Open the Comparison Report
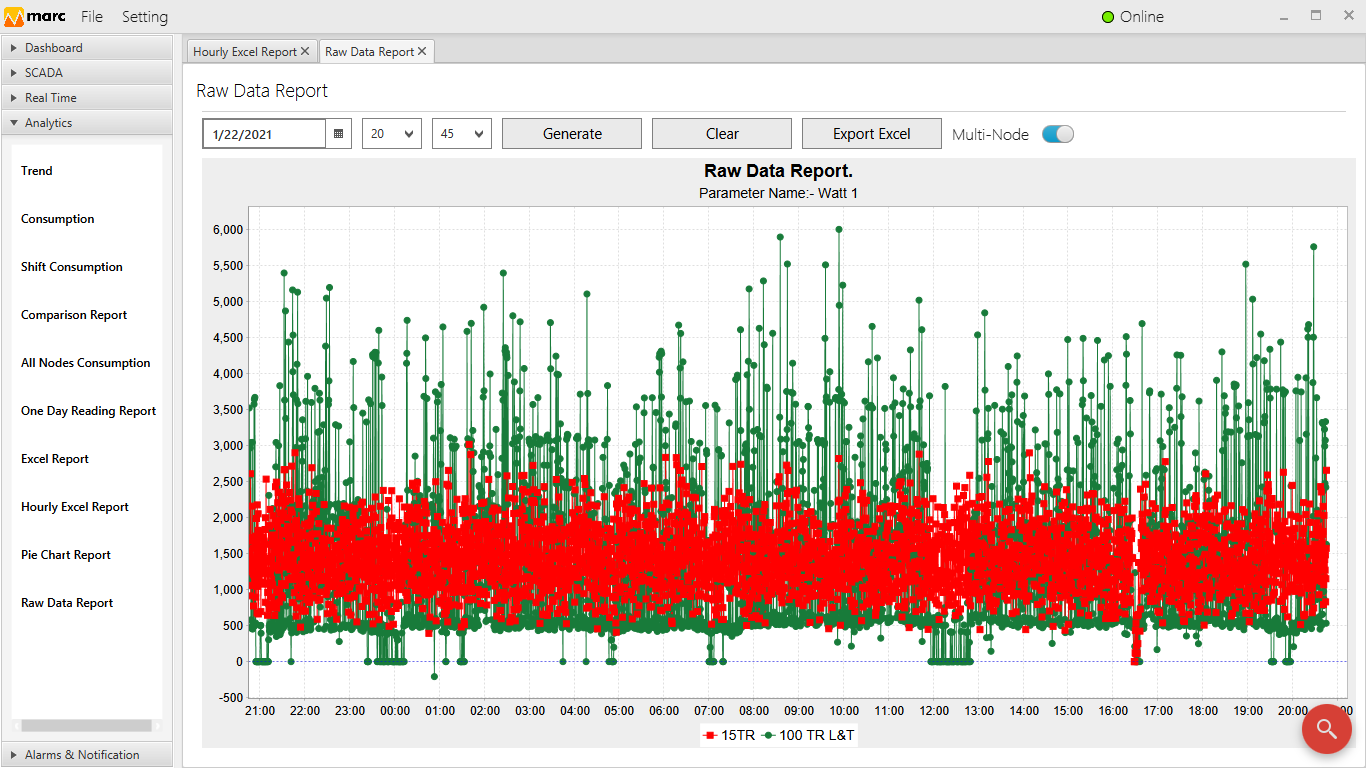The image size is (1366, 768). 74,315
